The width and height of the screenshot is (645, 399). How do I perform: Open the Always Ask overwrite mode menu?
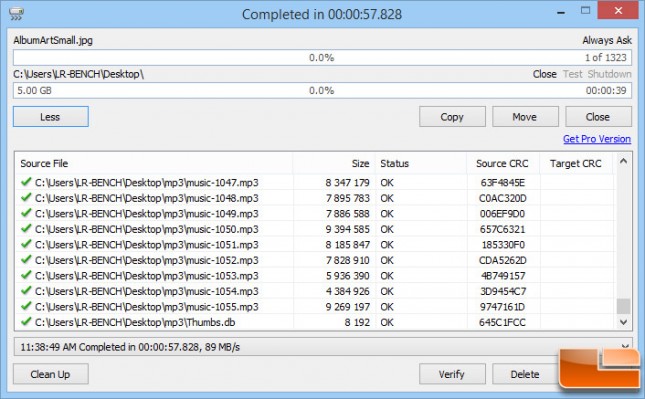[x=607, y=40]
